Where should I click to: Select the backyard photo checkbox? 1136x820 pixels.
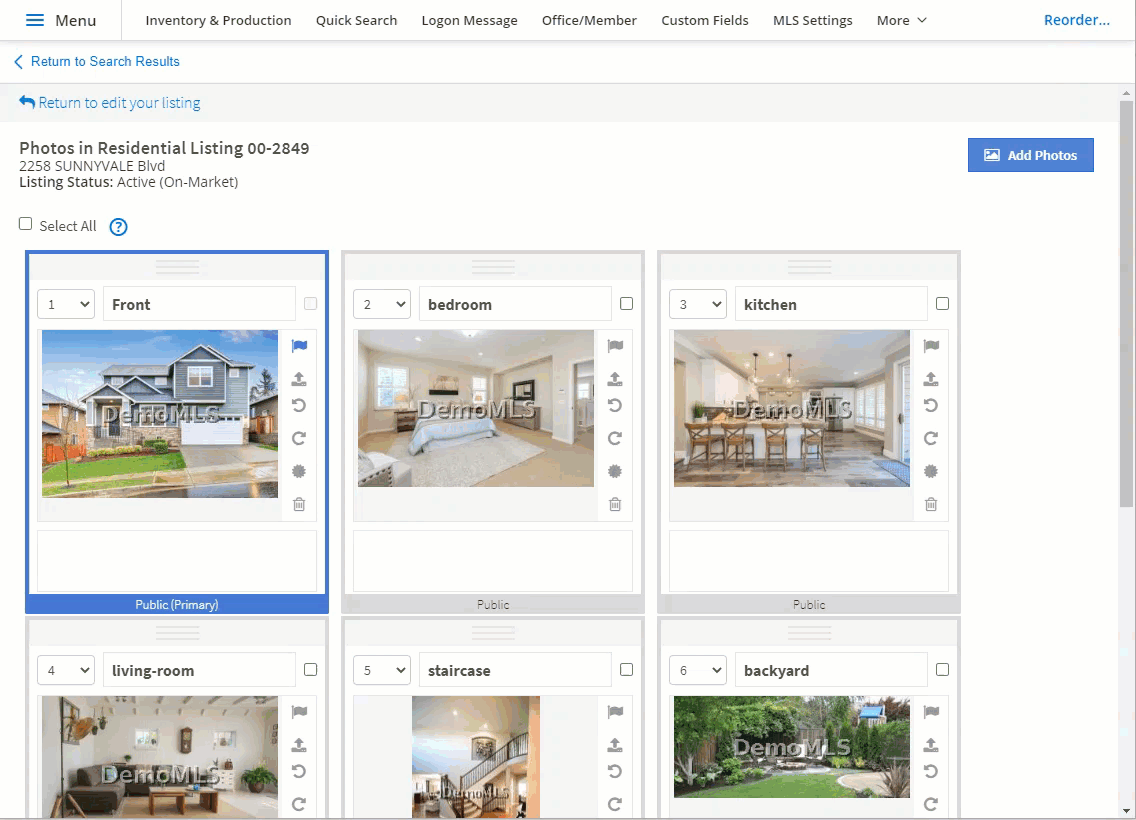(943, 669)
